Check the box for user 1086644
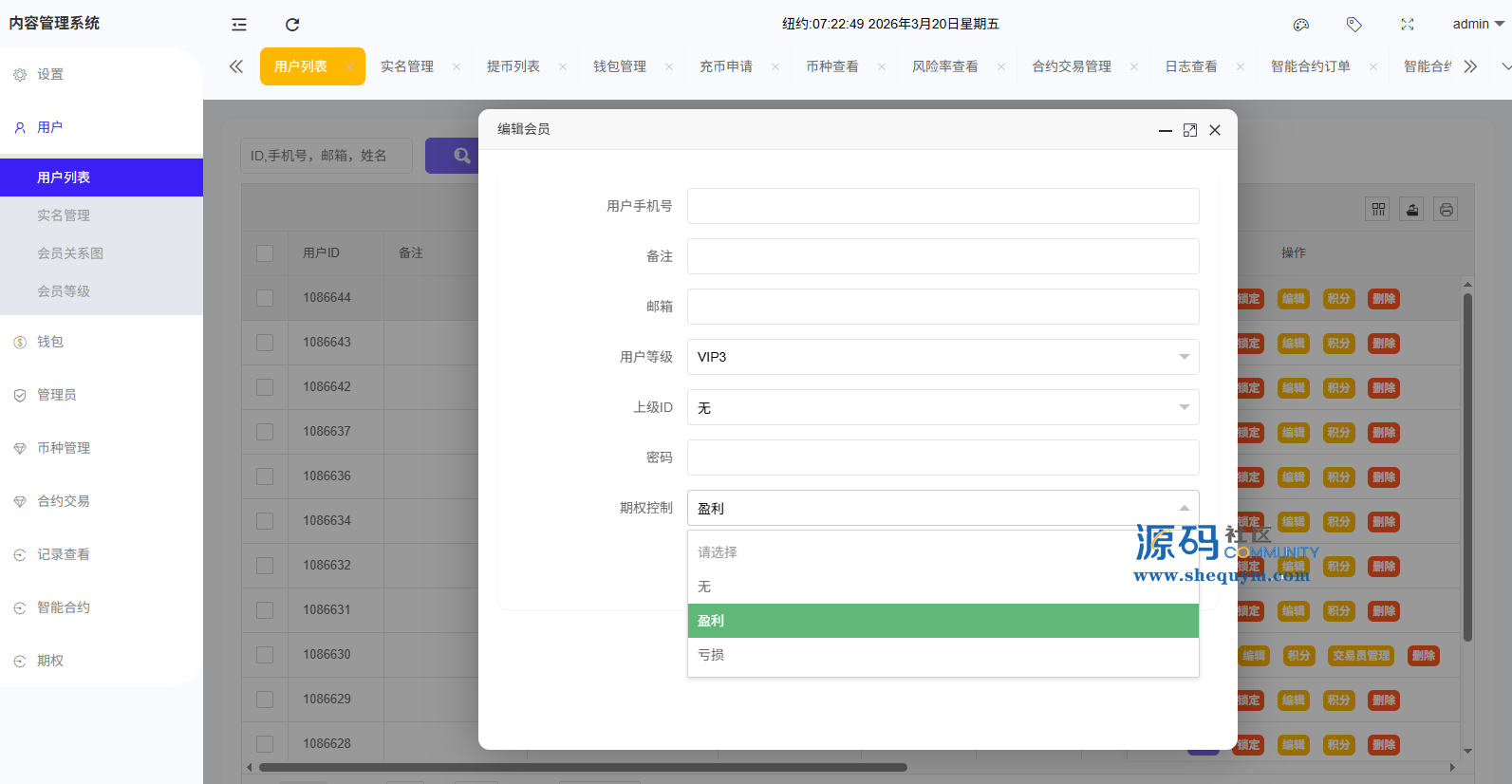This screenshot has width=1512, height=784. [x=265, y=298]
